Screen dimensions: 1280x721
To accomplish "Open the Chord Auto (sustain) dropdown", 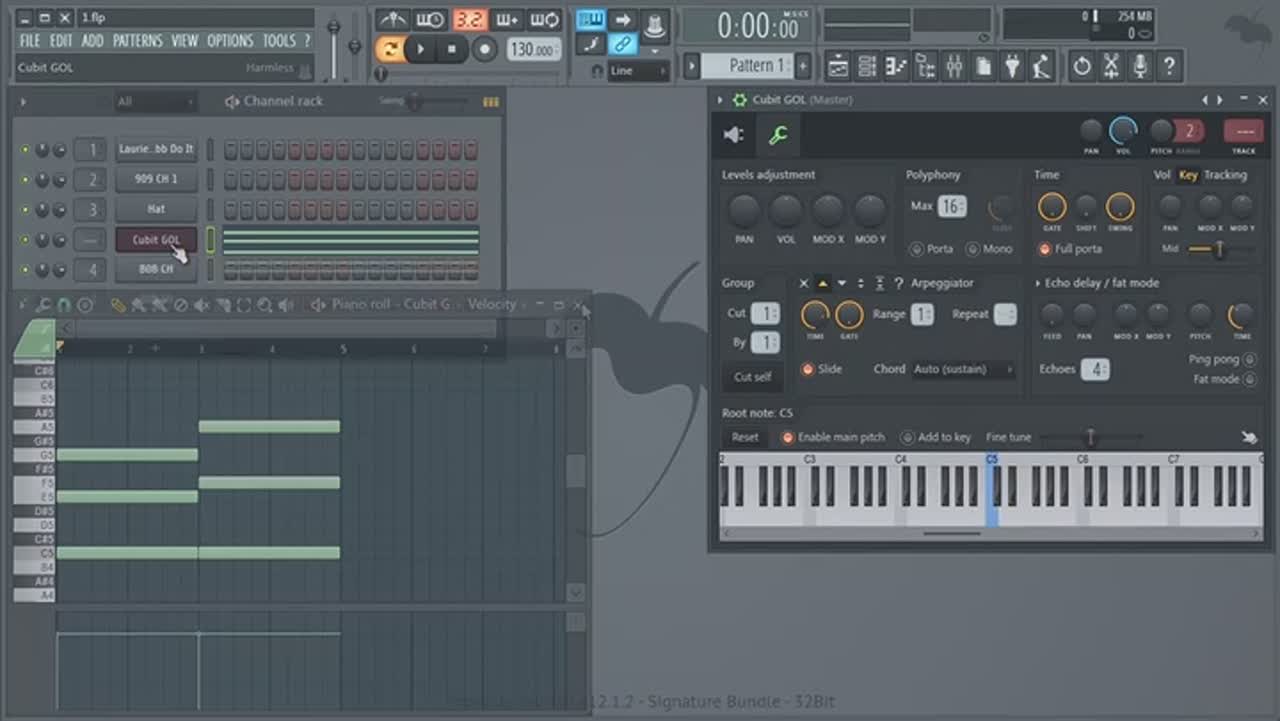I will tap(963, 369).
